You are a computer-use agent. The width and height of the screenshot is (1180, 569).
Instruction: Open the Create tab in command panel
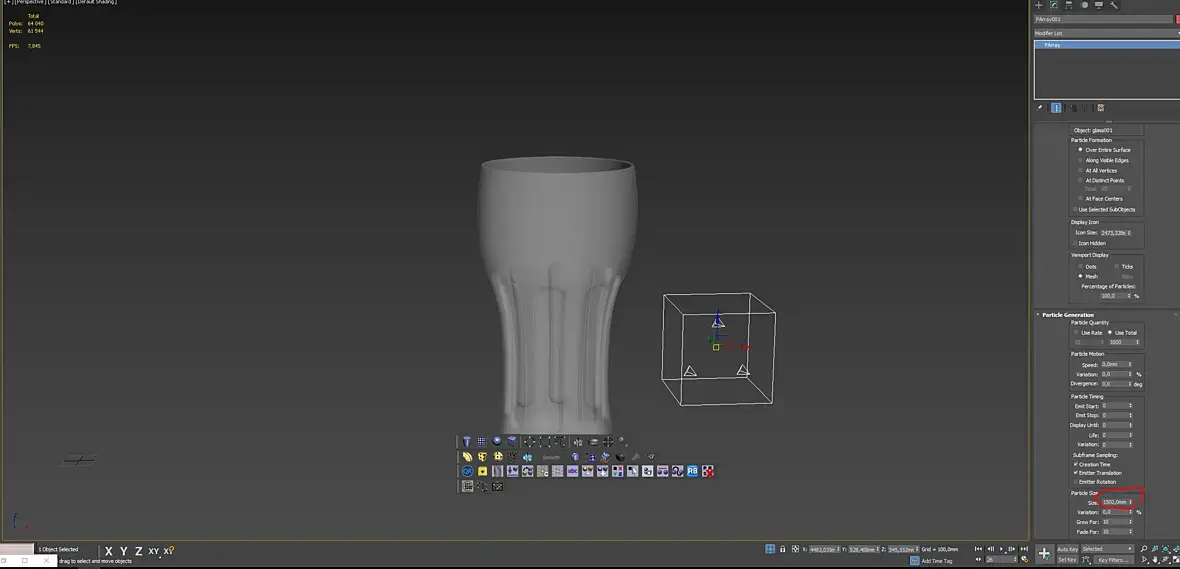1039,5
